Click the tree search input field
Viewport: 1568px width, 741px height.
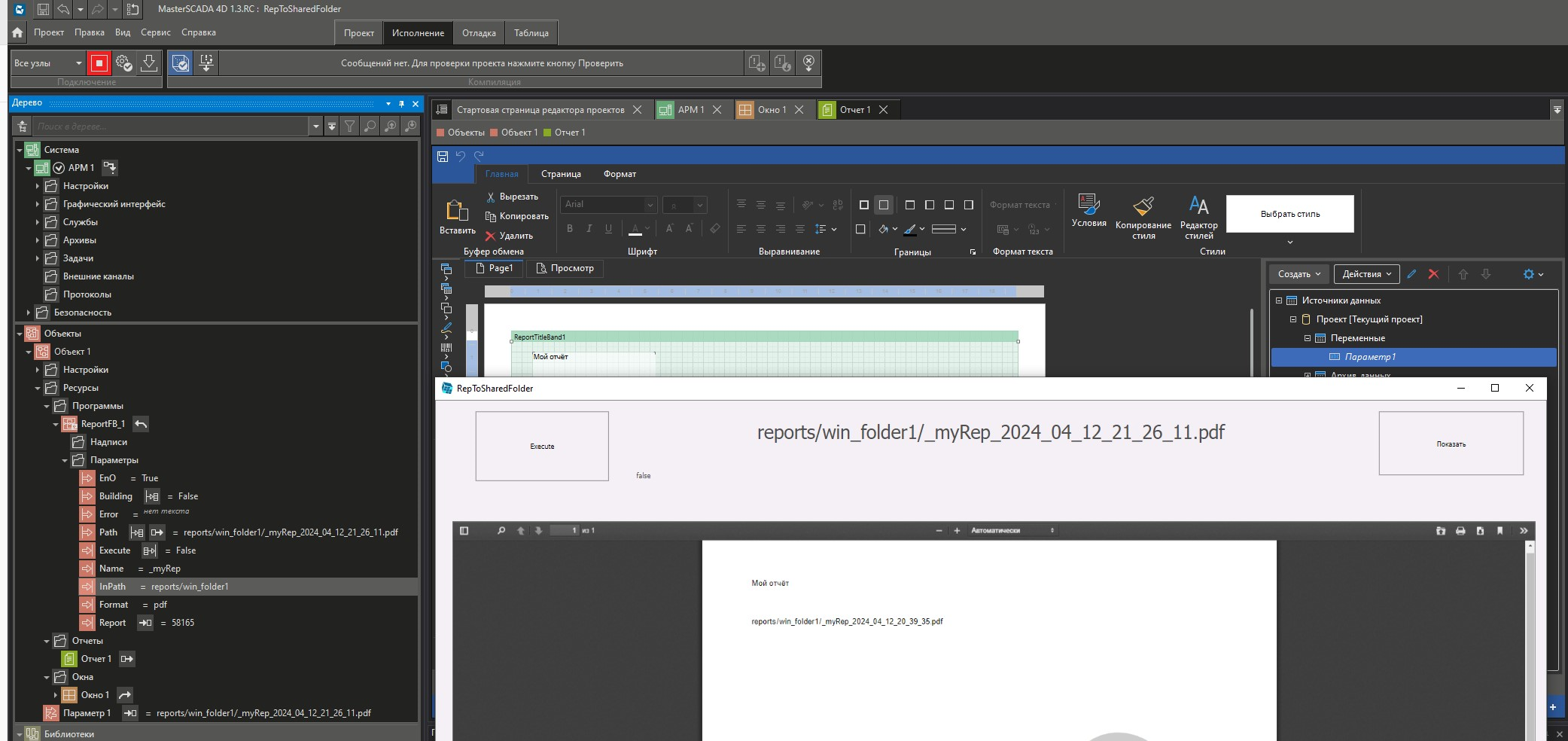(172, 127)
